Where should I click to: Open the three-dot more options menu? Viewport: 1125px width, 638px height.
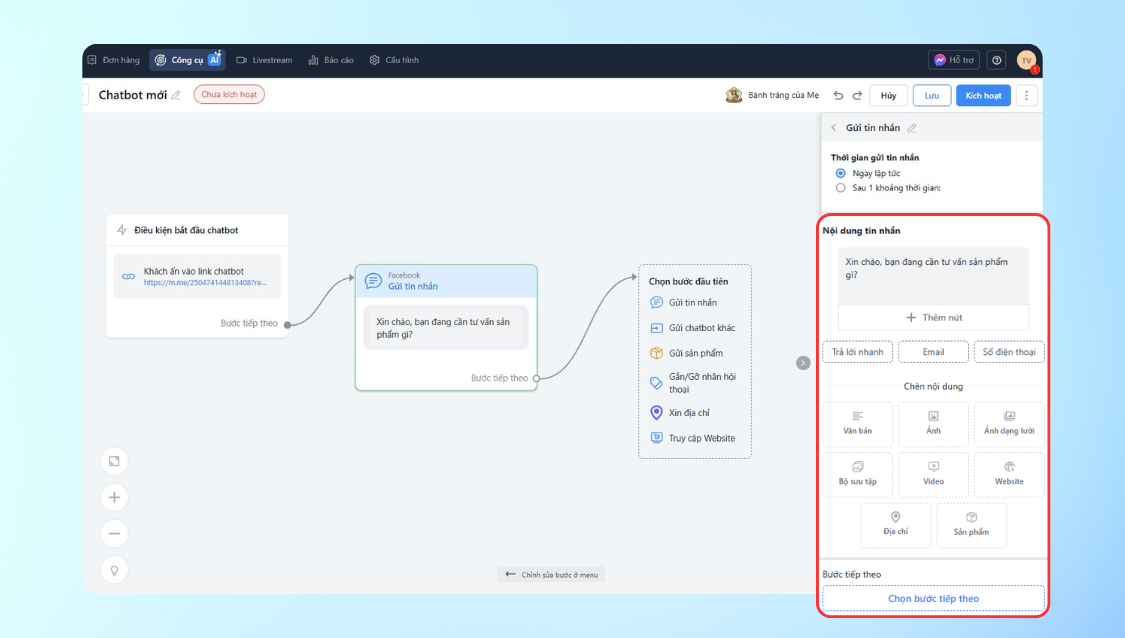1027,96
